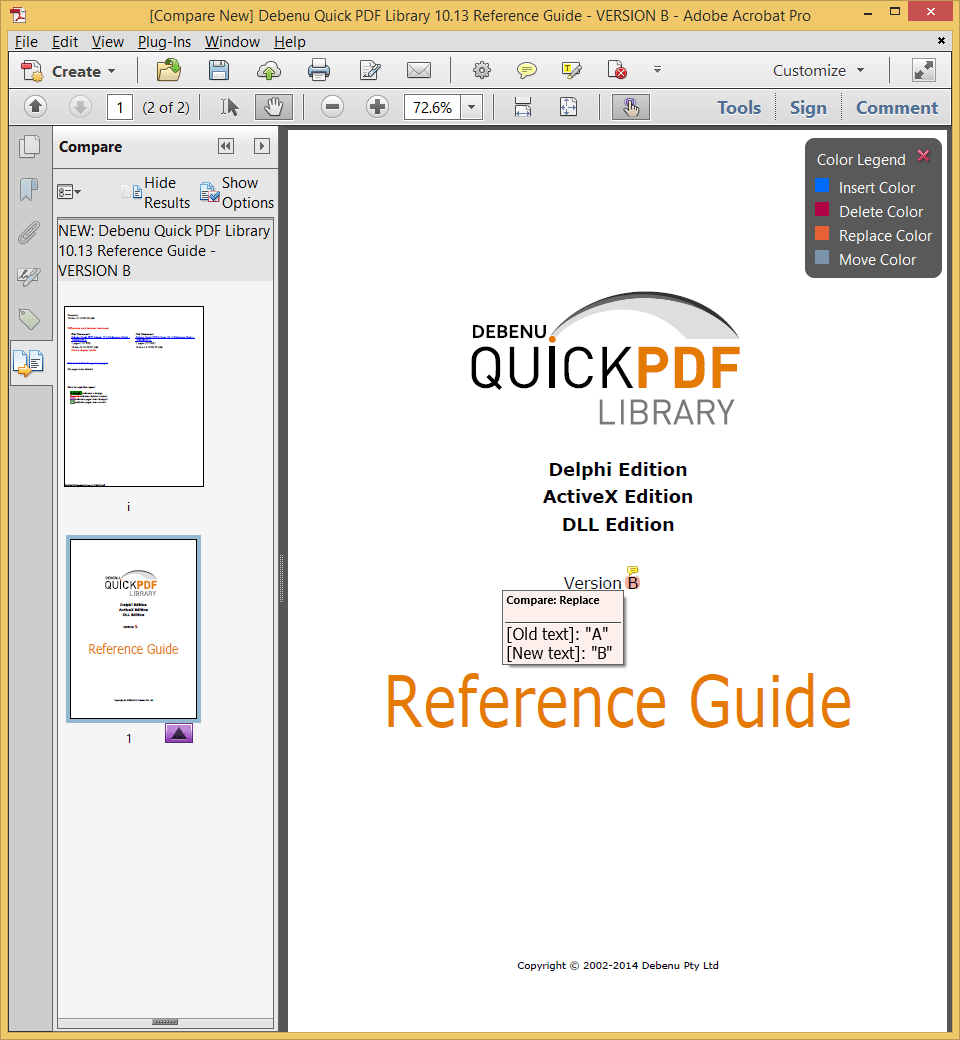Click Hide Results in Compare panel
Image resolution: width=960 pixels, height=1040 pixels.
(x=157, y=192)
